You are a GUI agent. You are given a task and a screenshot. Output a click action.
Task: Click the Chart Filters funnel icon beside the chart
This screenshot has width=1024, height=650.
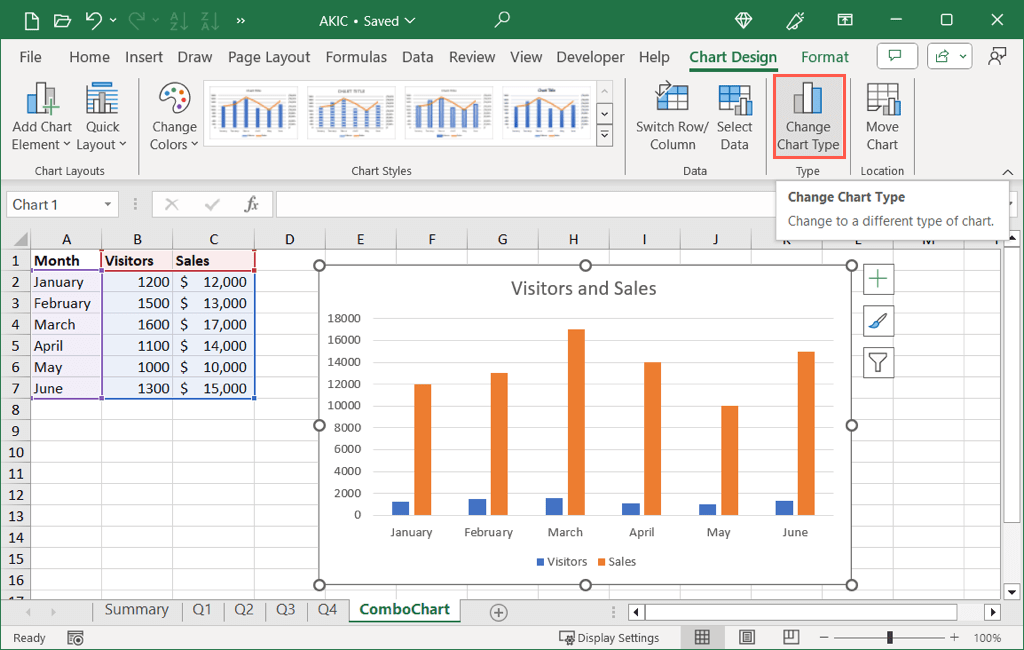tap(878, 362)
